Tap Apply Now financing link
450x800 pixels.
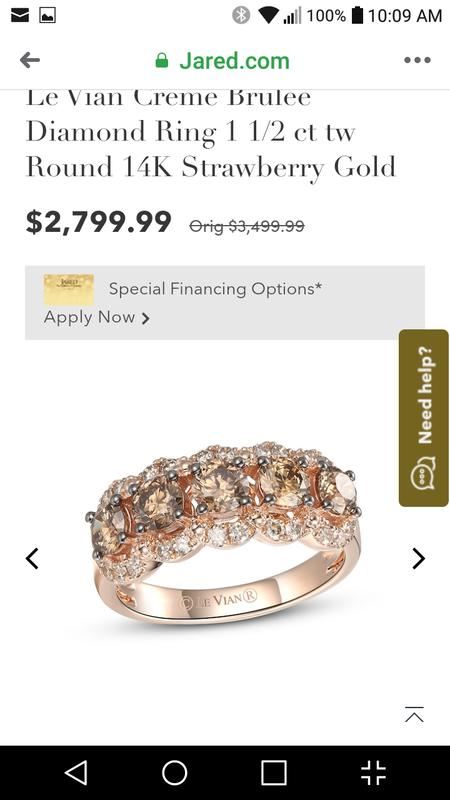pos(97,317)
